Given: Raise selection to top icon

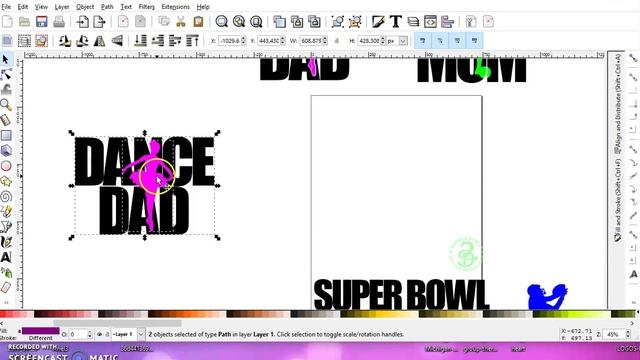Looking at the screenshot, I should click(x=192, y=41).
